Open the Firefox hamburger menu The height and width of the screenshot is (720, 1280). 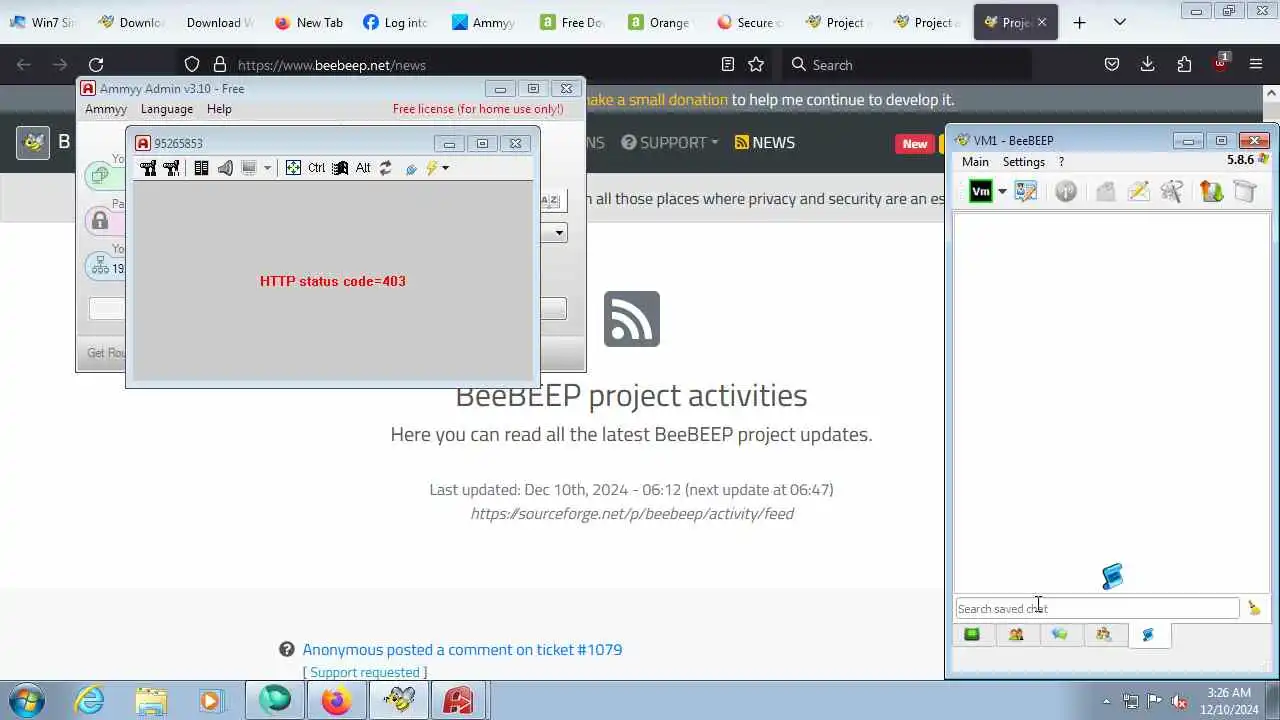(x=1256, y=65)
